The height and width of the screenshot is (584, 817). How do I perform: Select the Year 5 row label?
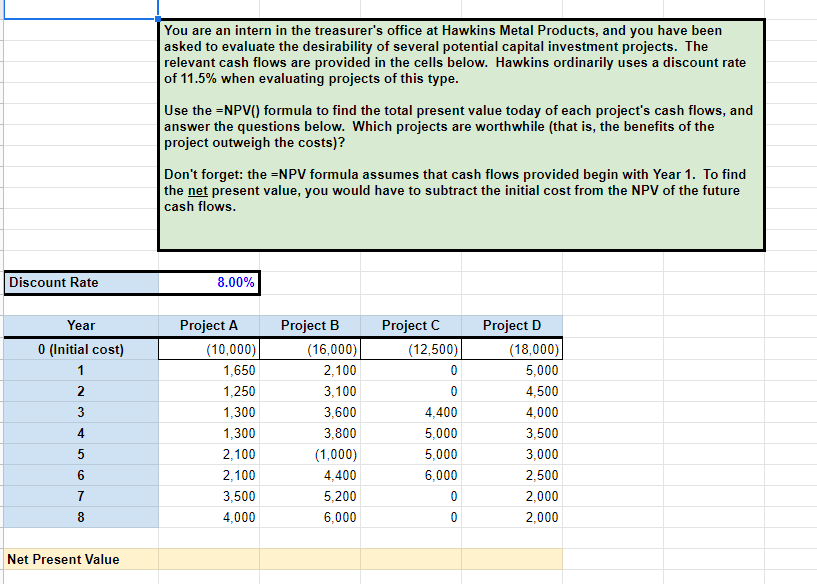coord(80,454)
